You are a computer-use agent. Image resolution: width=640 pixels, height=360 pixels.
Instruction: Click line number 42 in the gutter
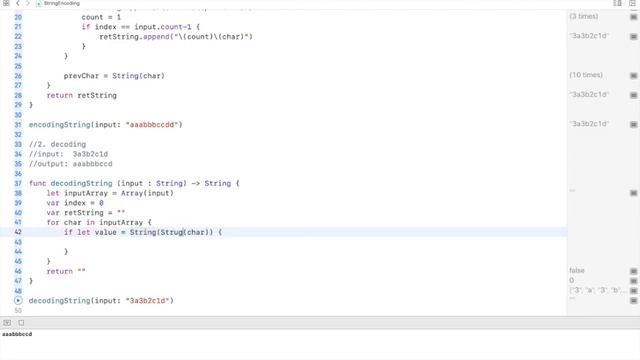click(18, 232)
